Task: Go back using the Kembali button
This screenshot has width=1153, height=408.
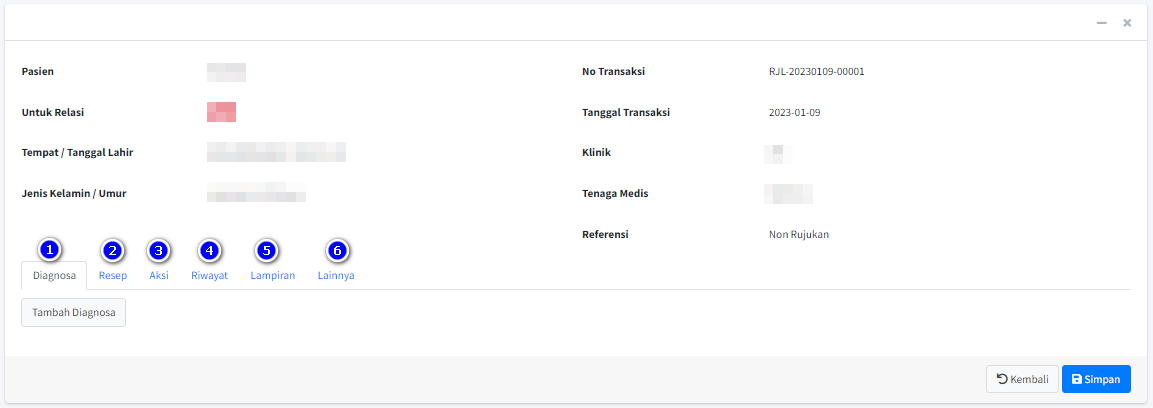Action: point(1022,379)
